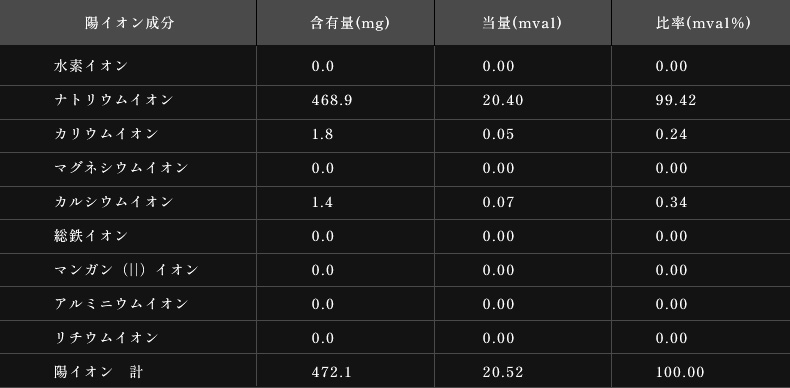Screen dimensions: 790x388
Task: Click the 468.9 sodium content value
Action: click(x=332, y=100)
